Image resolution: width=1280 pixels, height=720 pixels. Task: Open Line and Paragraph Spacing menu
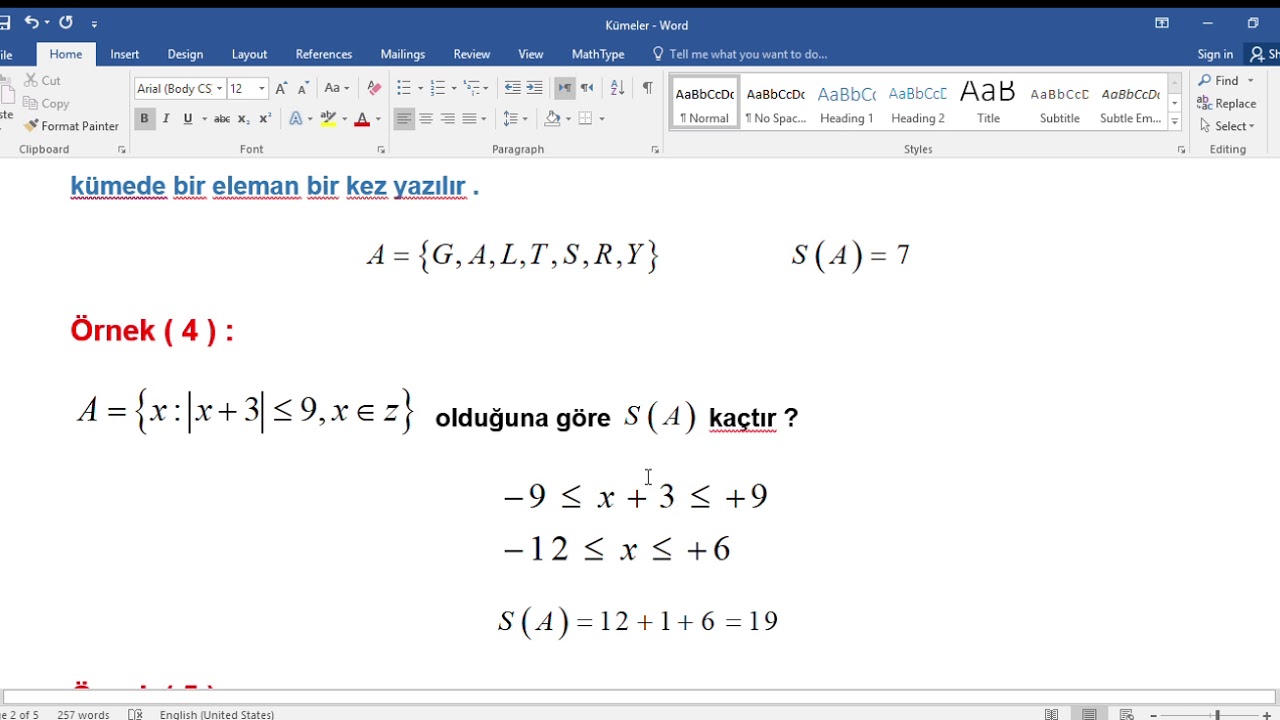[515, 118]
